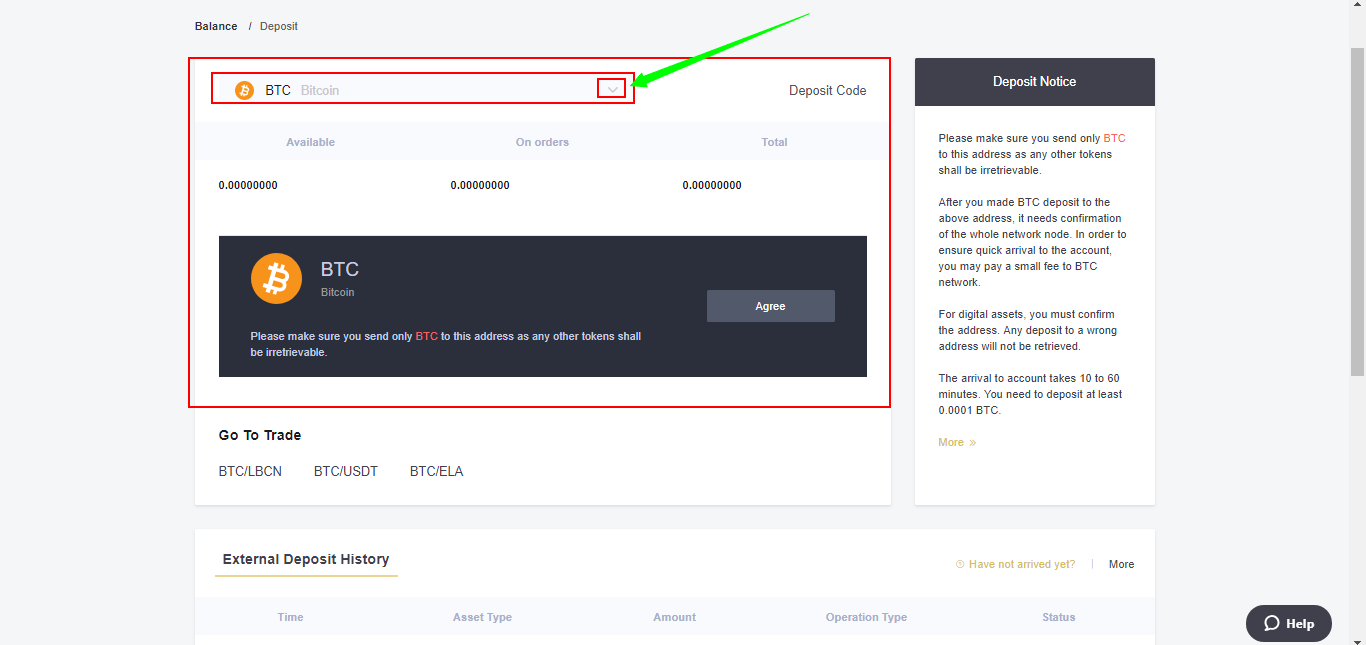Click the chat bubble icon in Help

point(1272,623)
